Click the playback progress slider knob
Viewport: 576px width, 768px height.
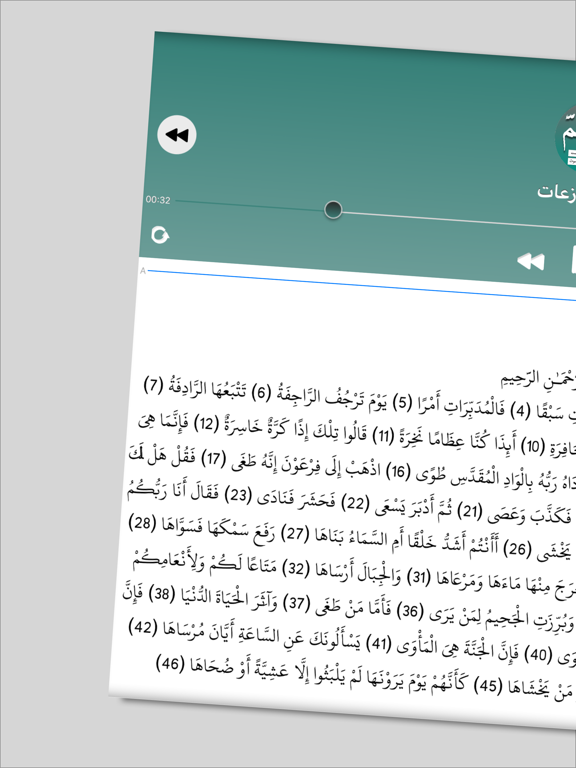tap(333, 210)
